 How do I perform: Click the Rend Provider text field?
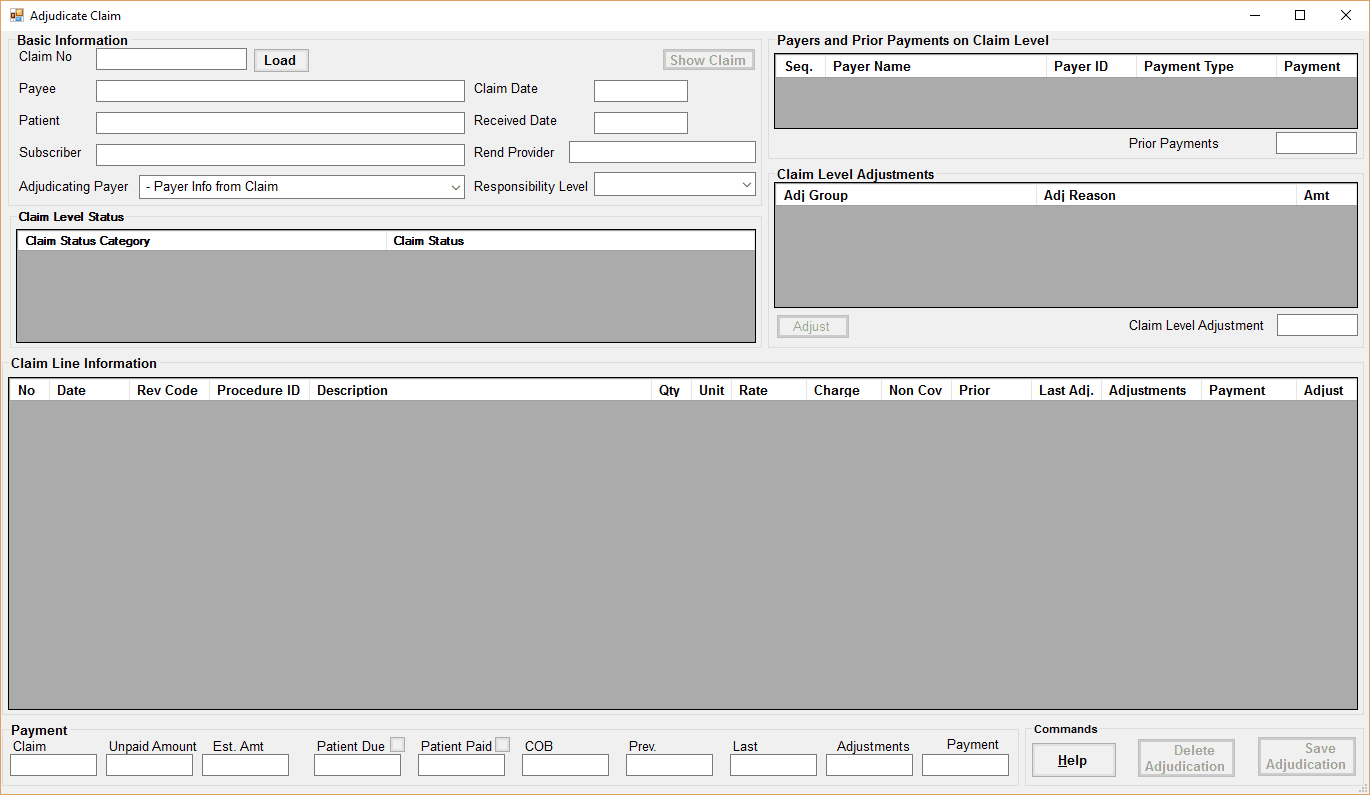[x=661, y=152]
